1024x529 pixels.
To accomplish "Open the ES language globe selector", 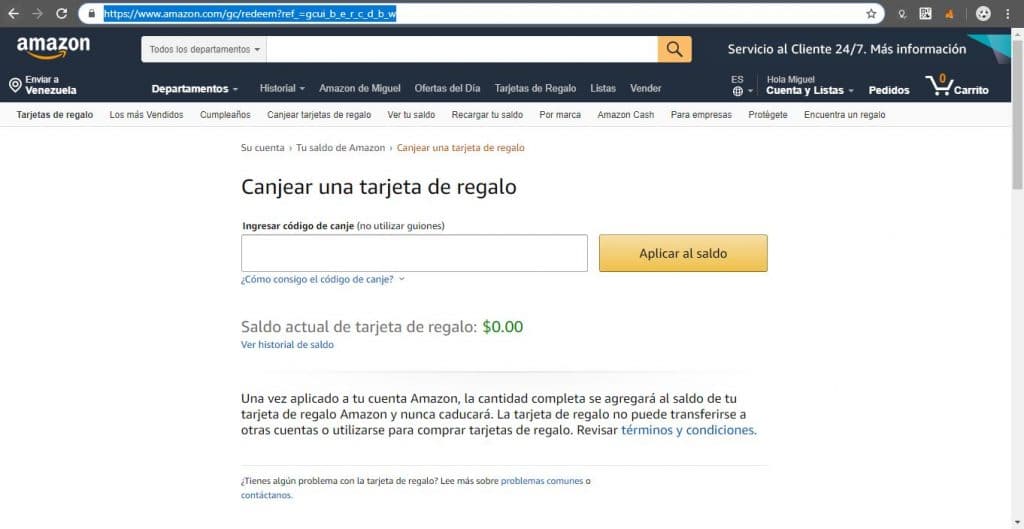I will click(742, 86).
